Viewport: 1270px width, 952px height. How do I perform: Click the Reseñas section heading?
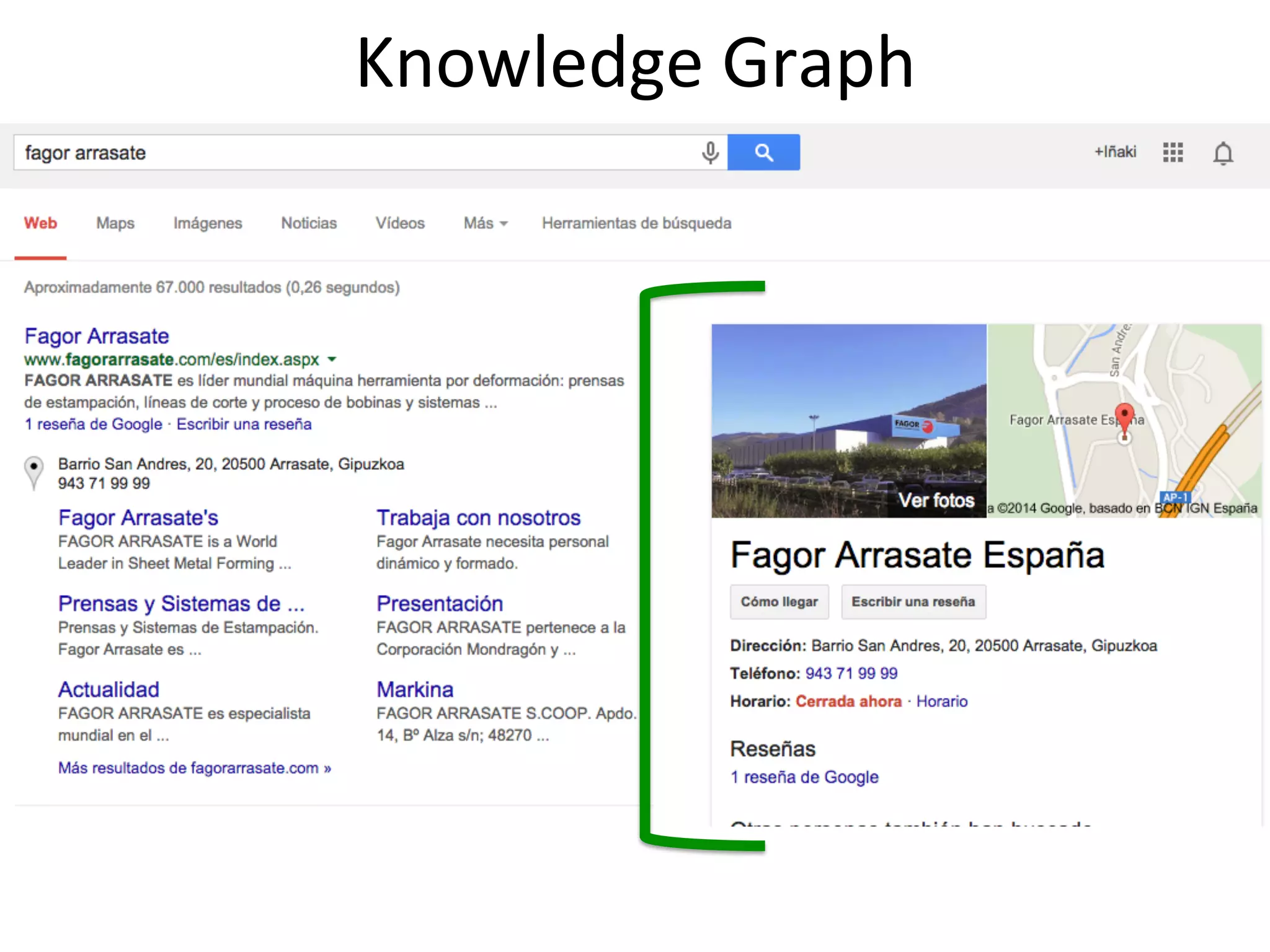[773, 749]
